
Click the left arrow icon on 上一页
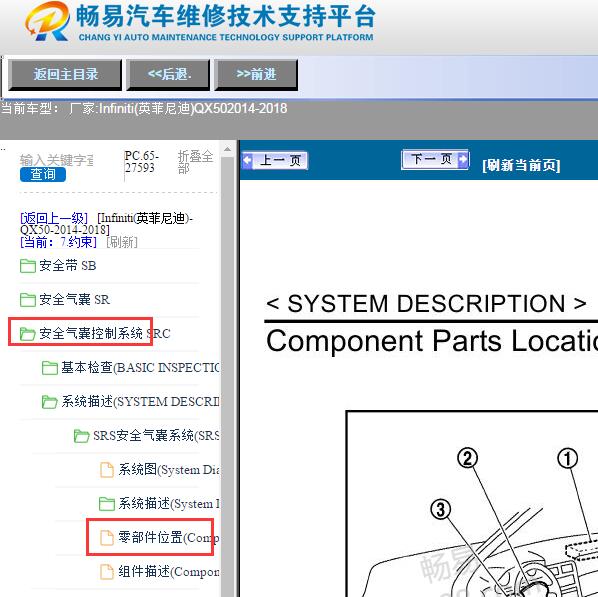click(248, 160)
